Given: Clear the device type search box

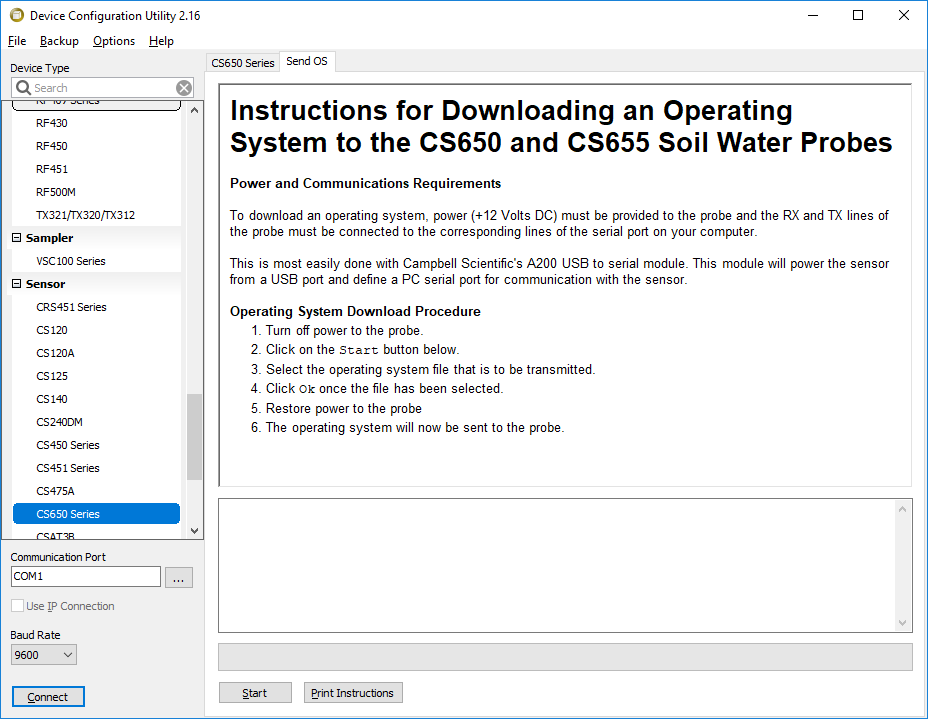Looking at the screenshot, I should 183,88.
